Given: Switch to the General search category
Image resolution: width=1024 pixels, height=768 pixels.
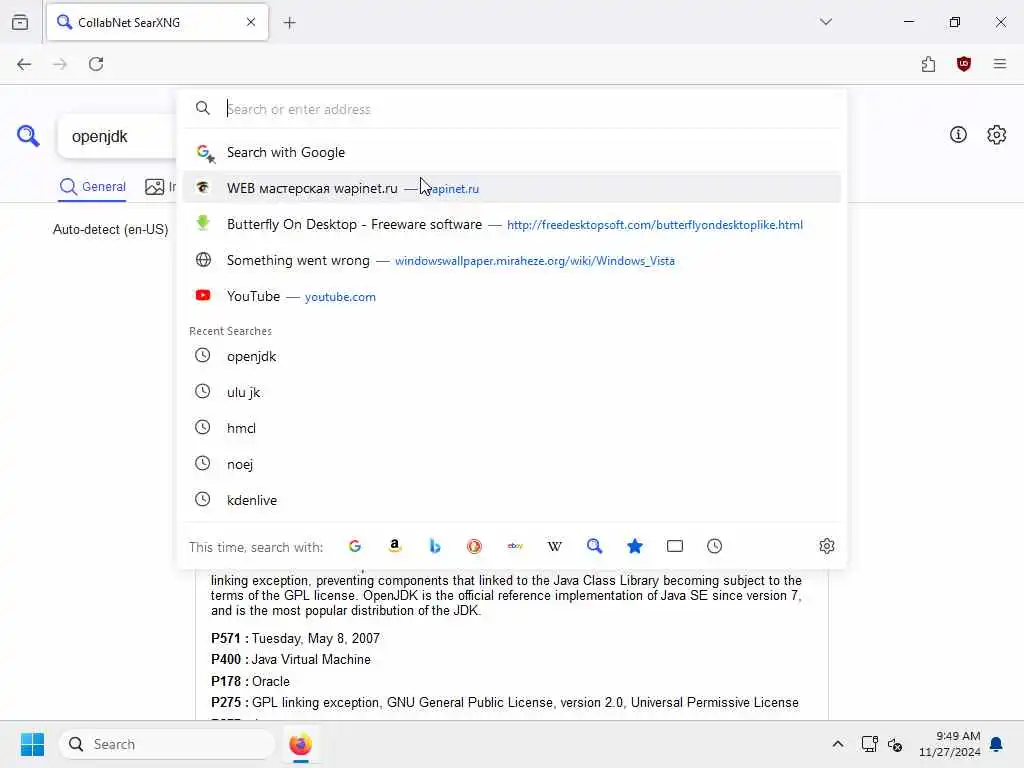Looking at the screenshot, I should point(92,187).
